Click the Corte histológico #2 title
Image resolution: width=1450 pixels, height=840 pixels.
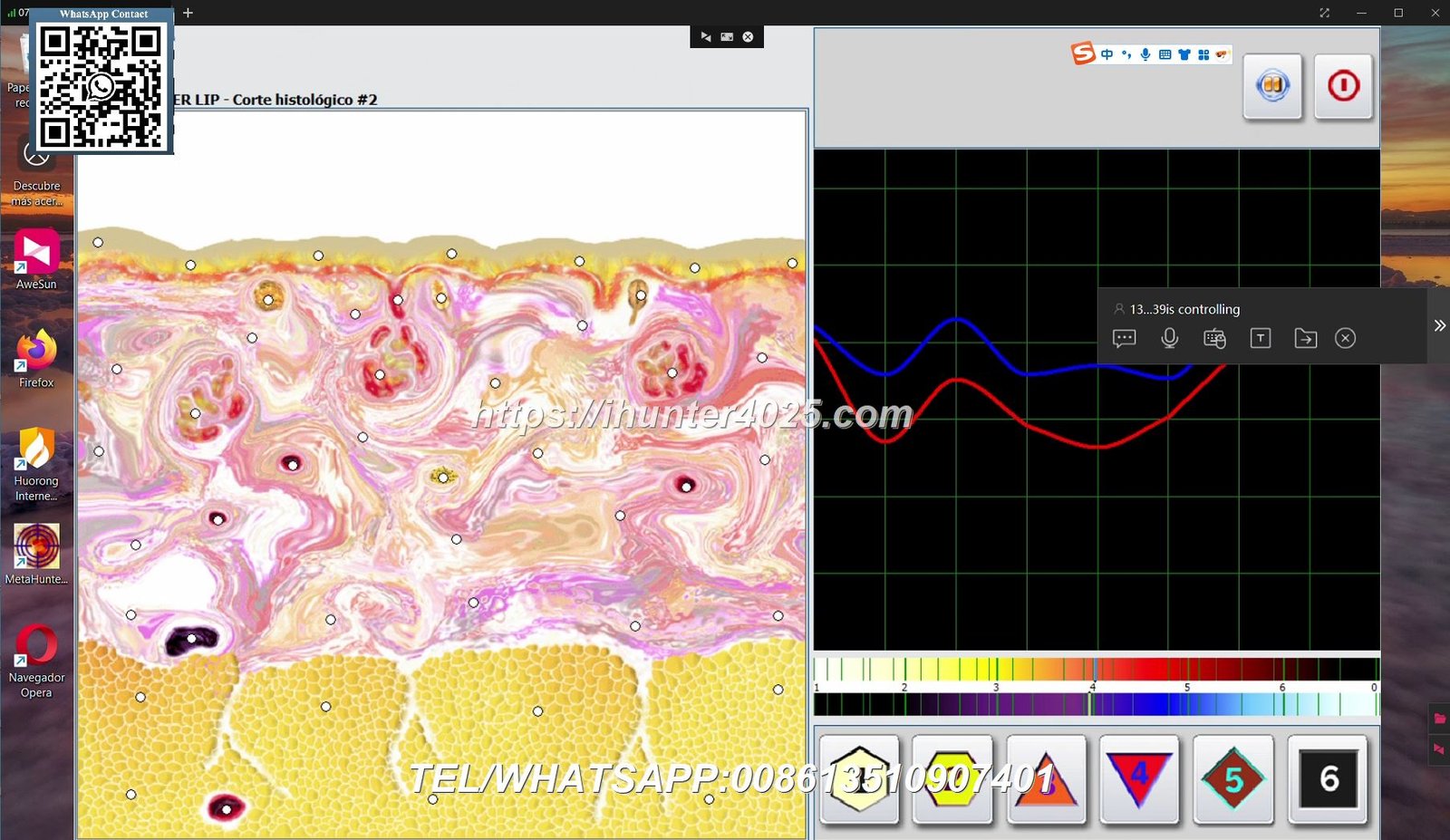click(276, 100)
